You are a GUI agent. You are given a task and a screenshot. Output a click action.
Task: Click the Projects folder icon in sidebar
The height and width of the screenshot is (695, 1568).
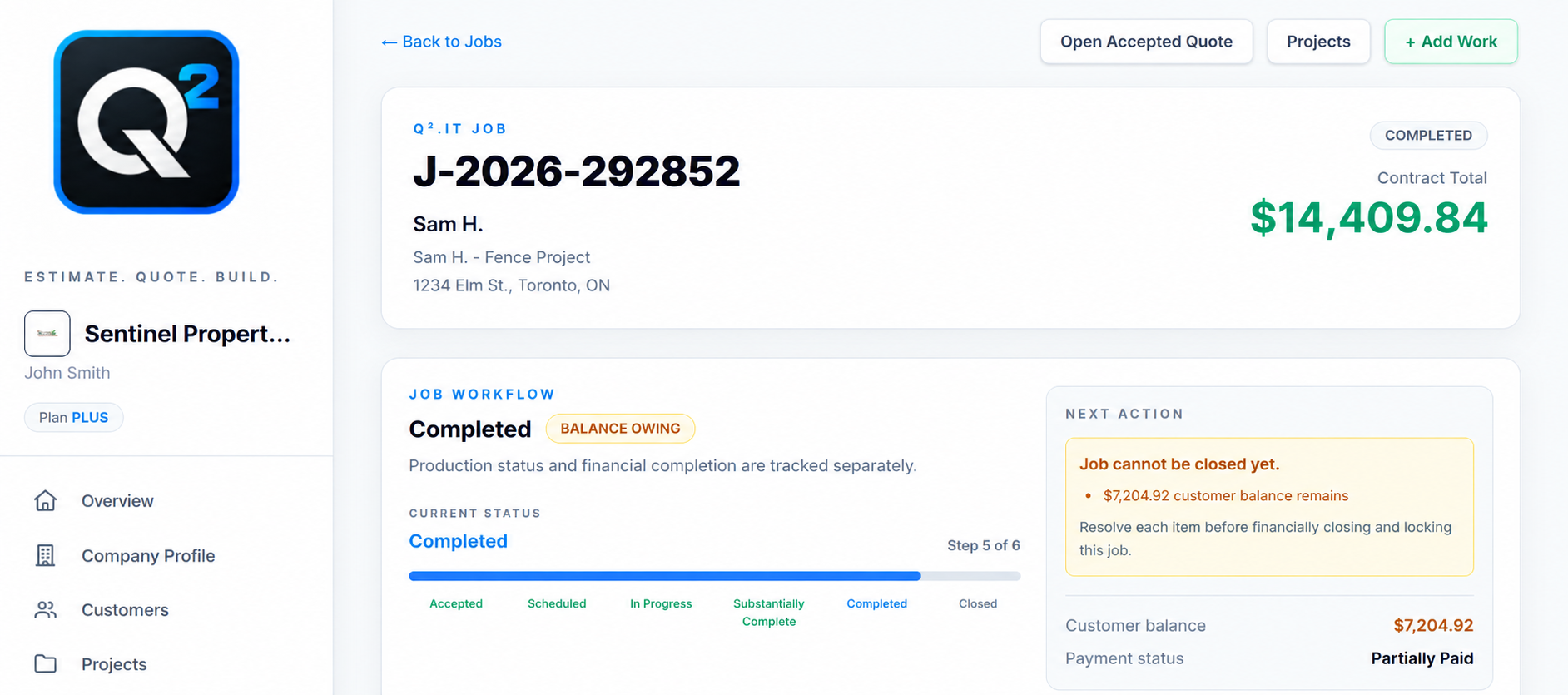click(46, 664)
